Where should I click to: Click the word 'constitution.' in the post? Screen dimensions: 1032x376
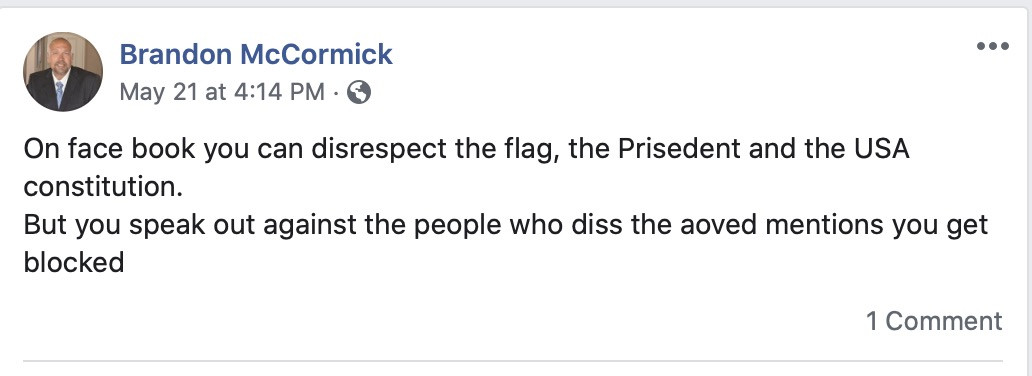(x=103, y=187)
